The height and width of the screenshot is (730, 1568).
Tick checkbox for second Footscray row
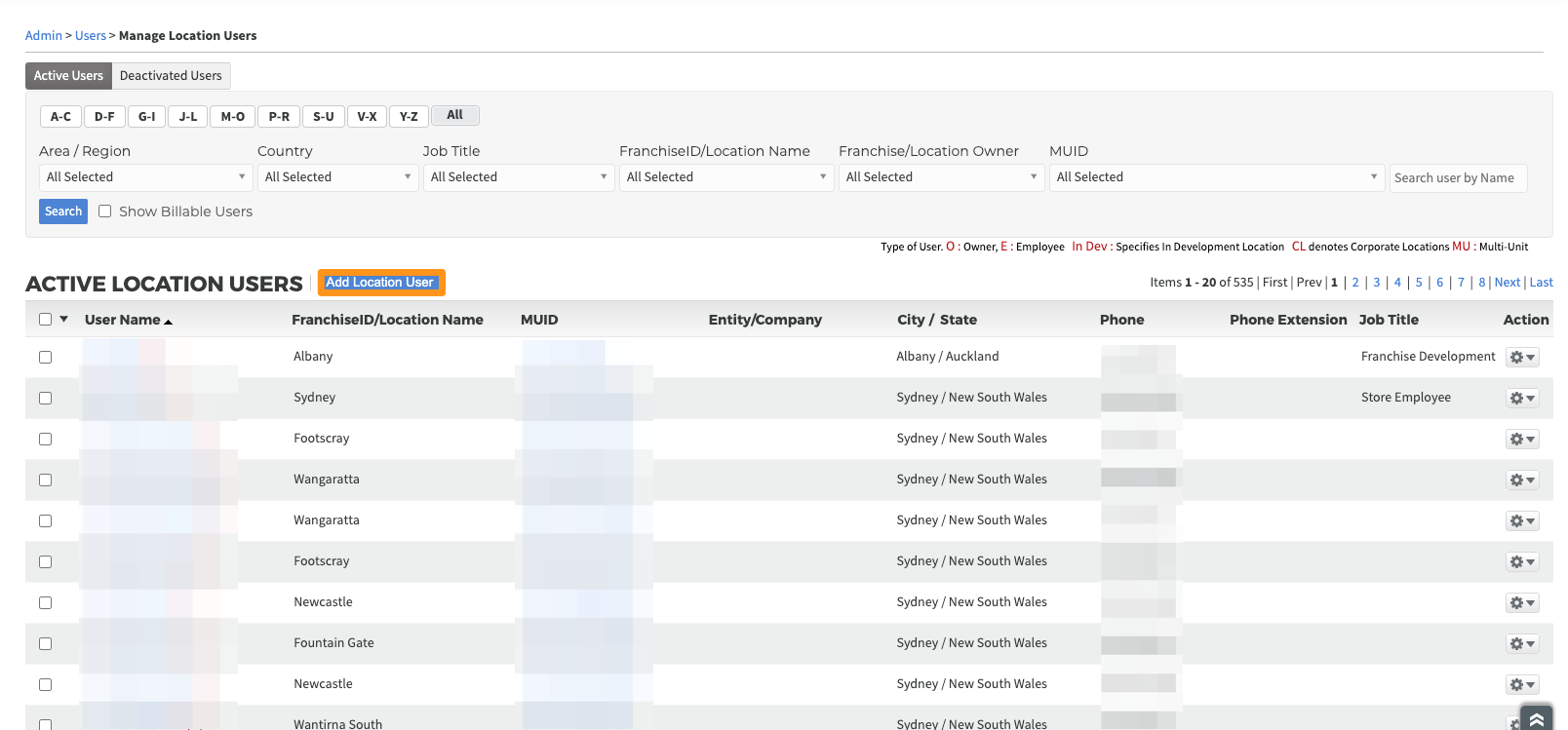(45, 561)
